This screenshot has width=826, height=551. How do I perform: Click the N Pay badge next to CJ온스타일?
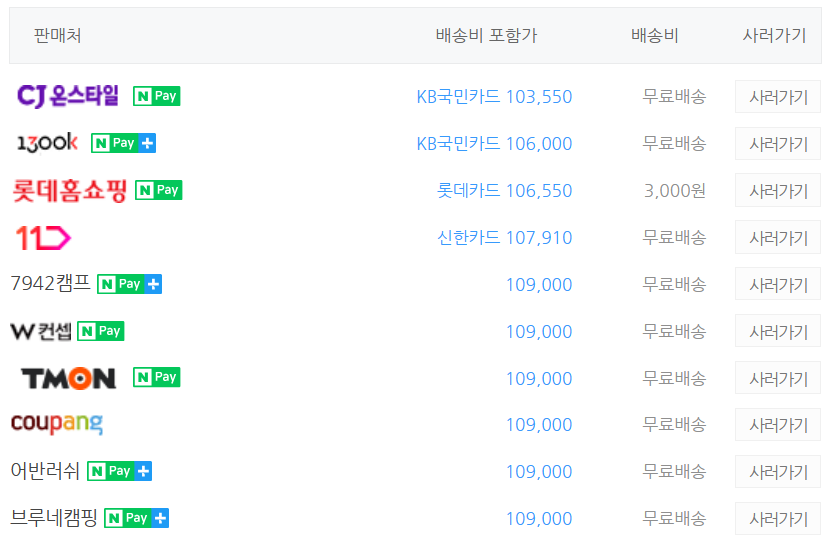point(156,96)
